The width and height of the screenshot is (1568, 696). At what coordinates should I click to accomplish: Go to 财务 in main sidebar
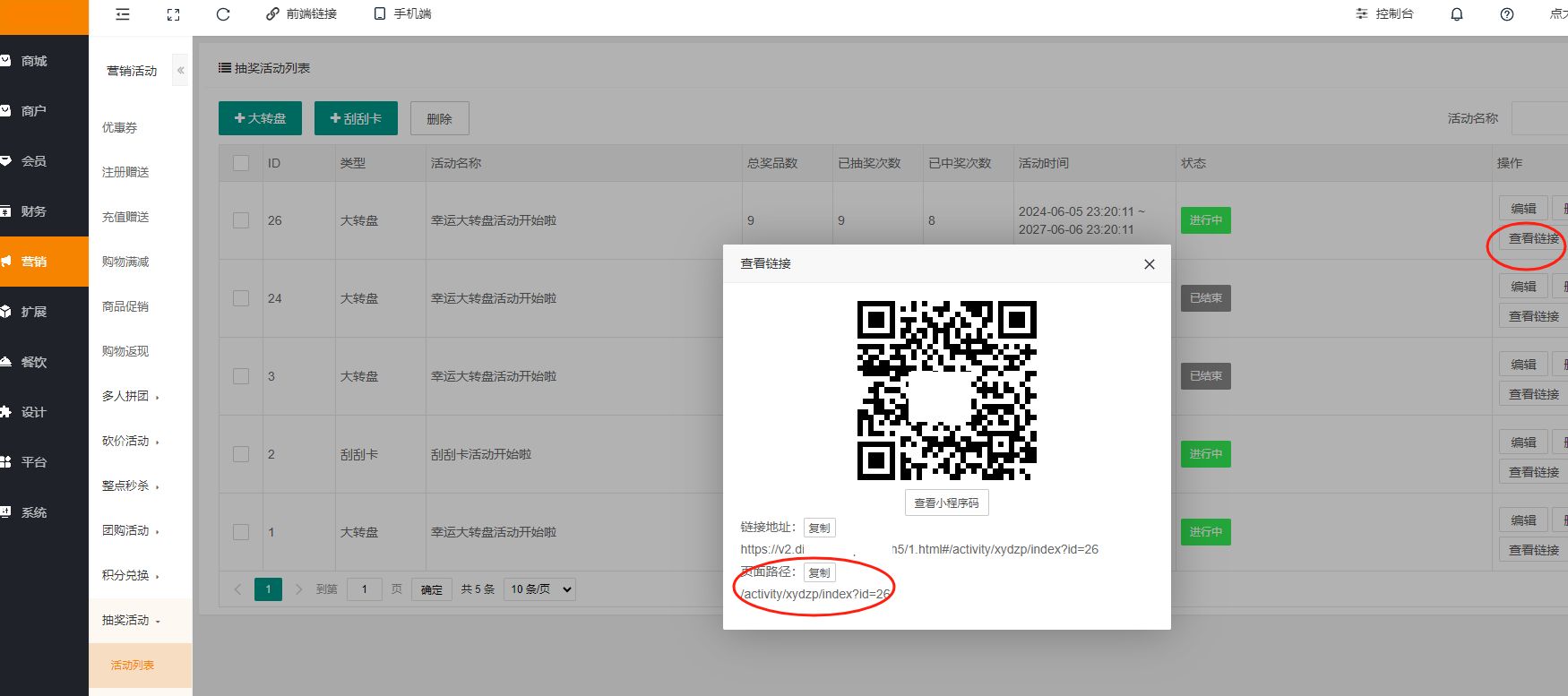click(34, 211)
